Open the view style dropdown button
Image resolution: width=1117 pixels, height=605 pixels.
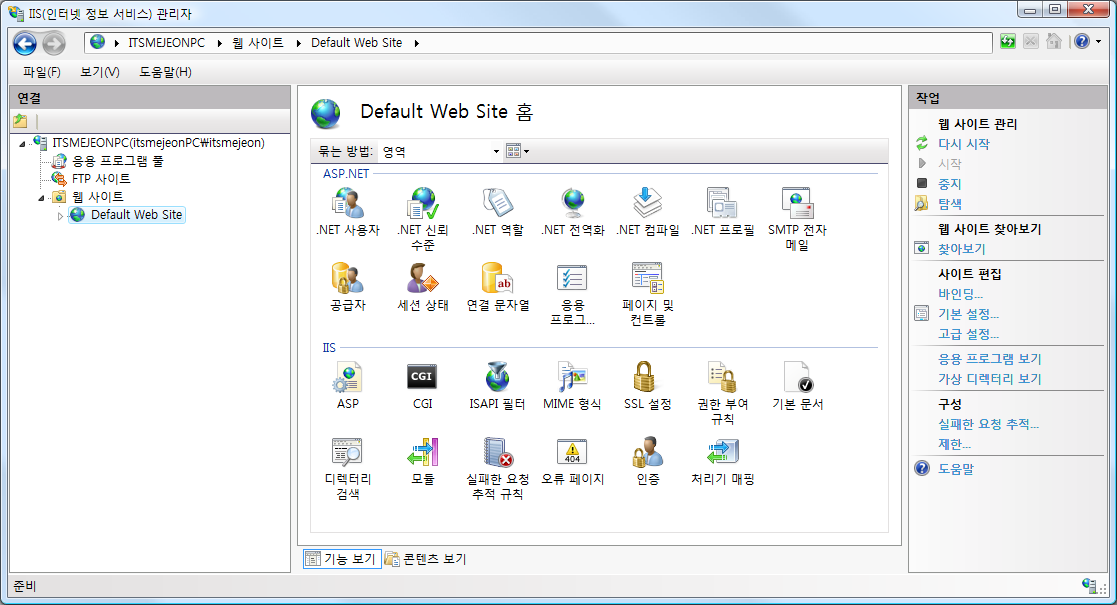point(517,151)
